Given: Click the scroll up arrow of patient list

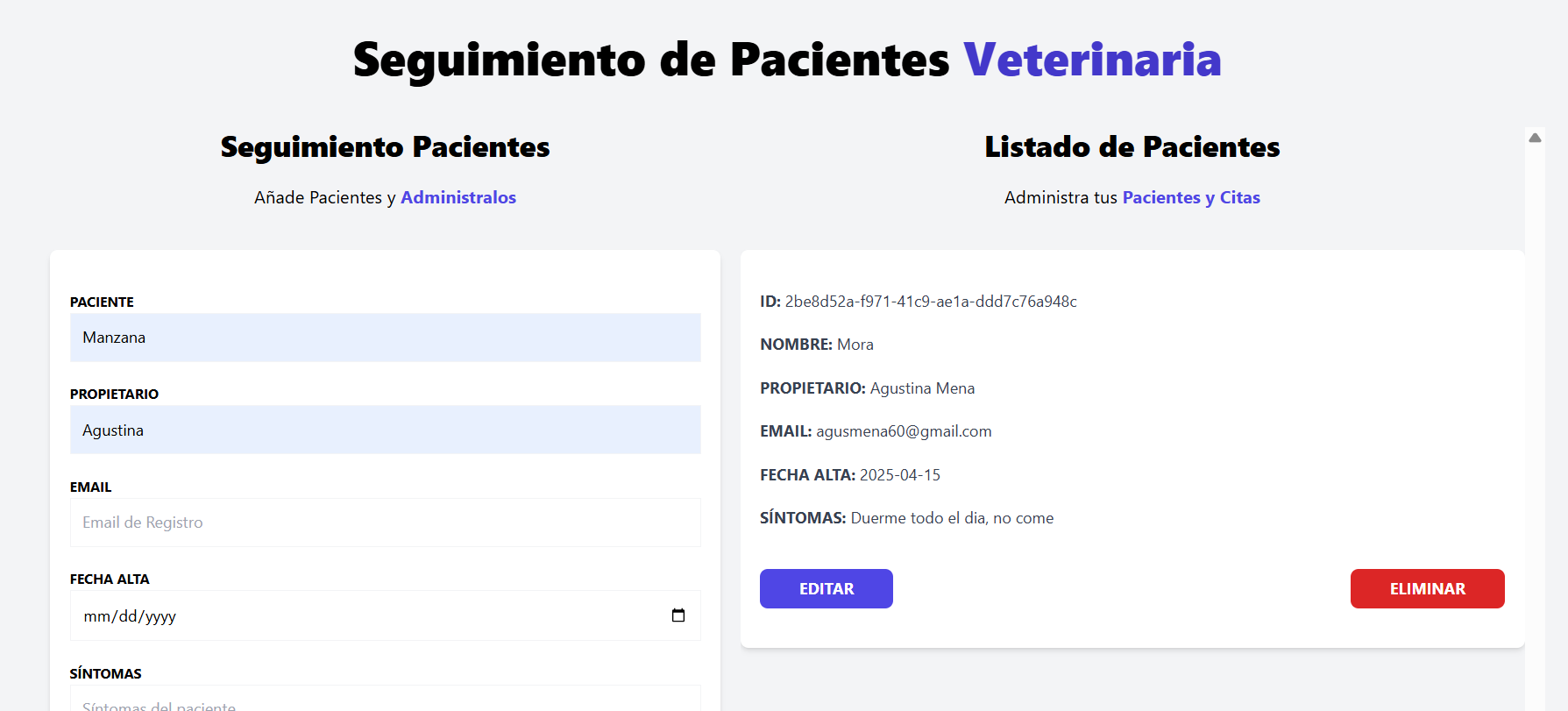Looking at the screenshot, I should pyautogui.click(x=1535, y=138).
